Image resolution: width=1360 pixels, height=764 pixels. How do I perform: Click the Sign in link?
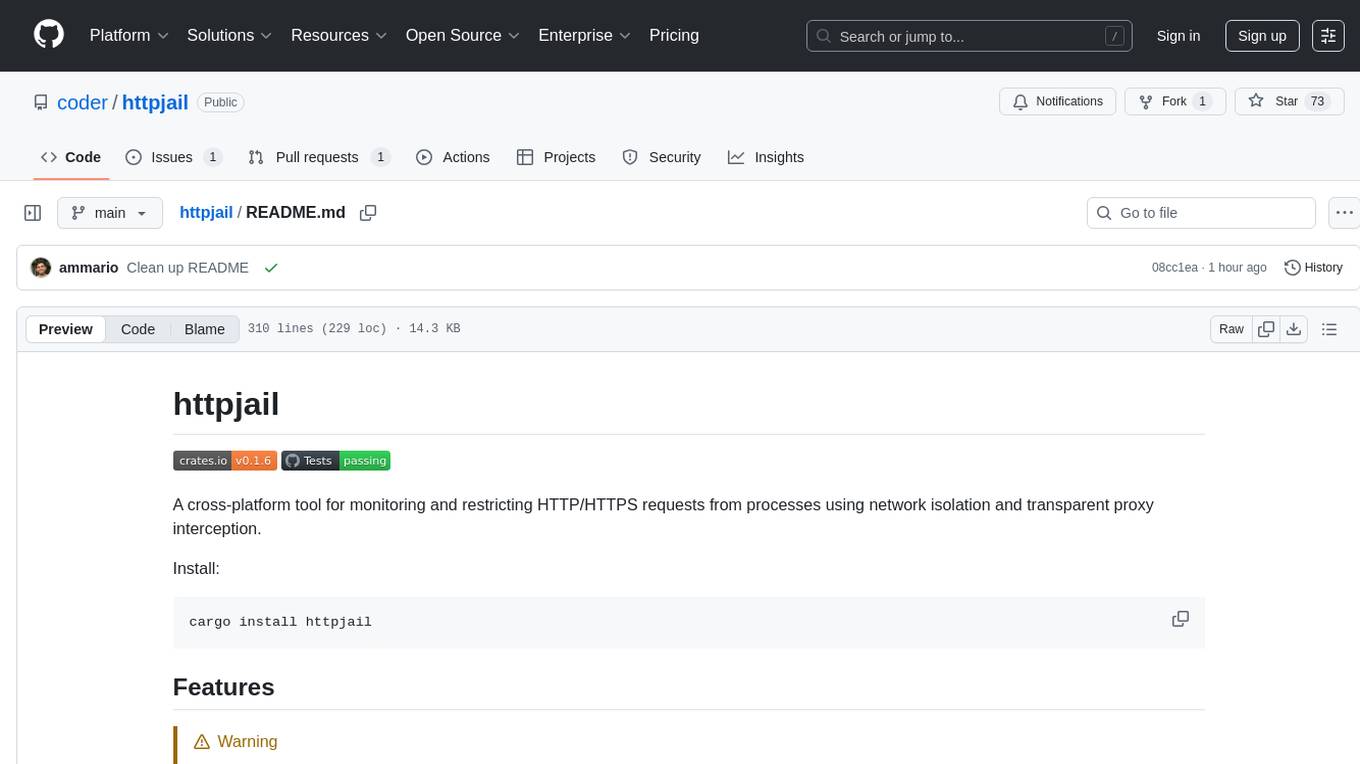tap(1178, 36)
